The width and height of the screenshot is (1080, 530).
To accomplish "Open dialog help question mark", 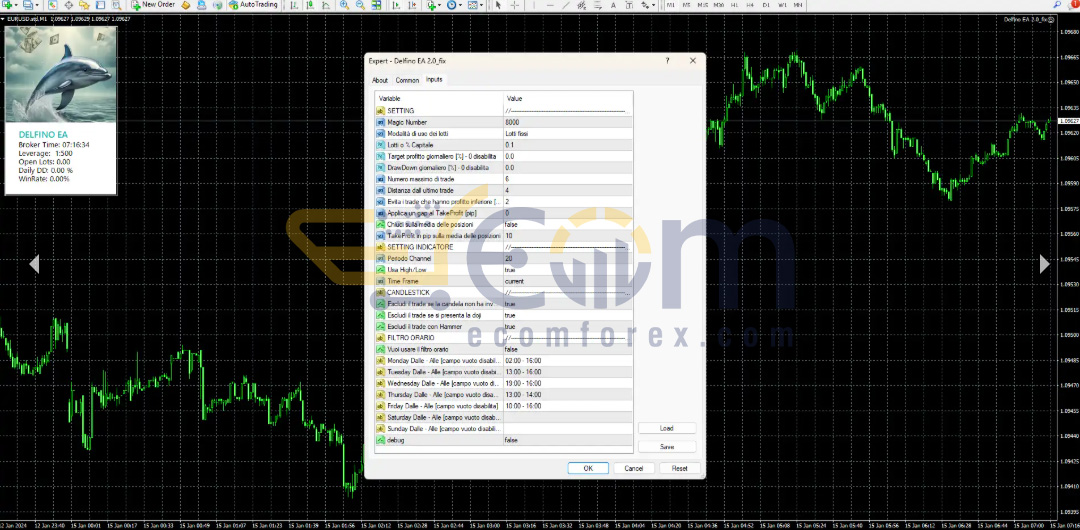I will [x=667, y=61].
